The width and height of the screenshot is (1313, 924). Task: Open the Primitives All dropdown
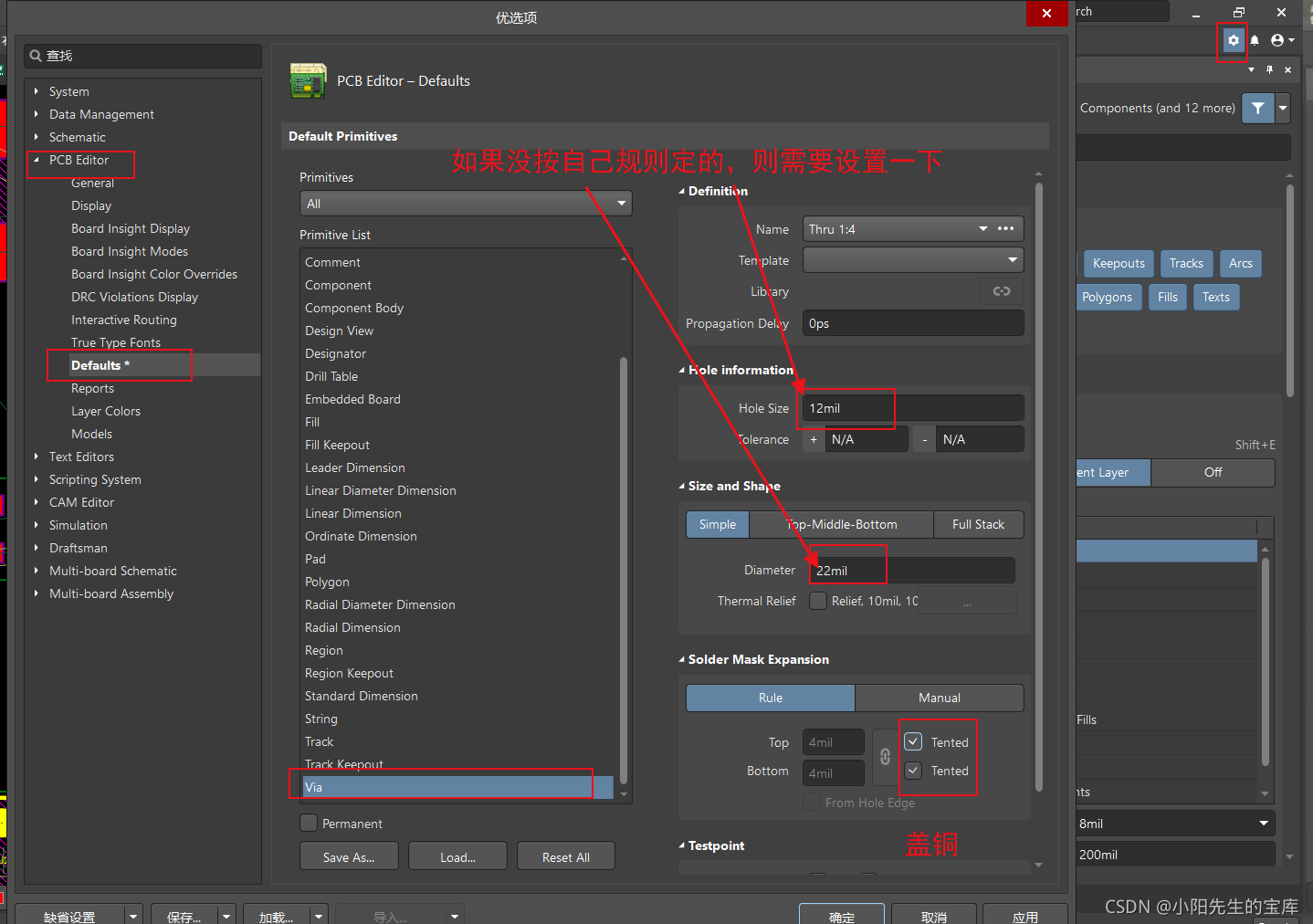(466, 203)
